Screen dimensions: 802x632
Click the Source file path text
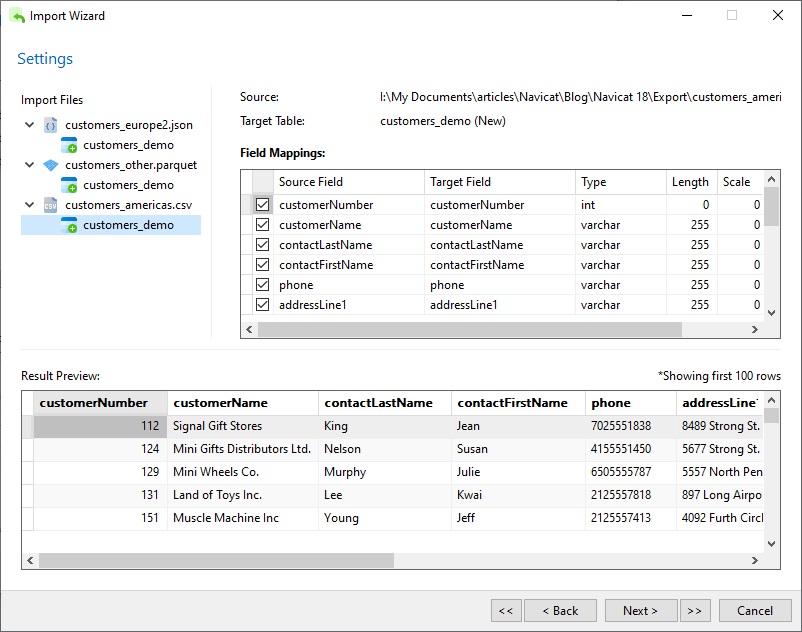click(x=581, y=97)
